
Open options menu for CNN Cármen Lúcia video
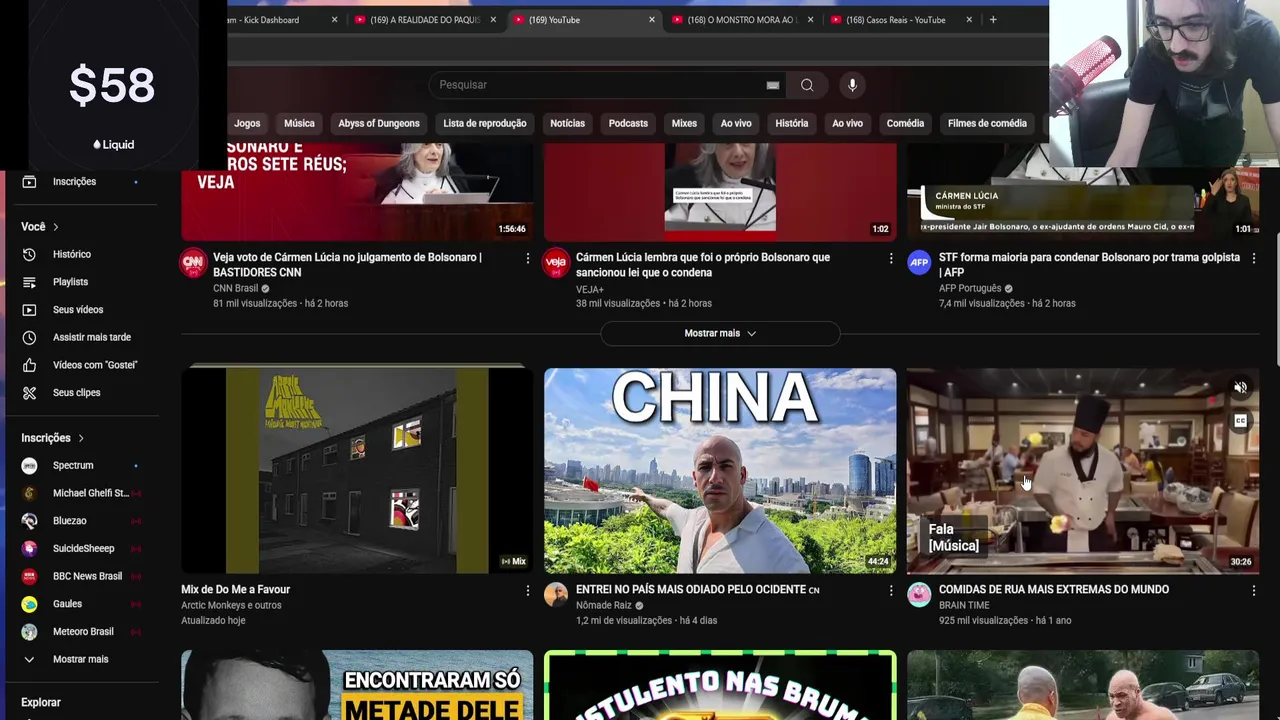528,259
